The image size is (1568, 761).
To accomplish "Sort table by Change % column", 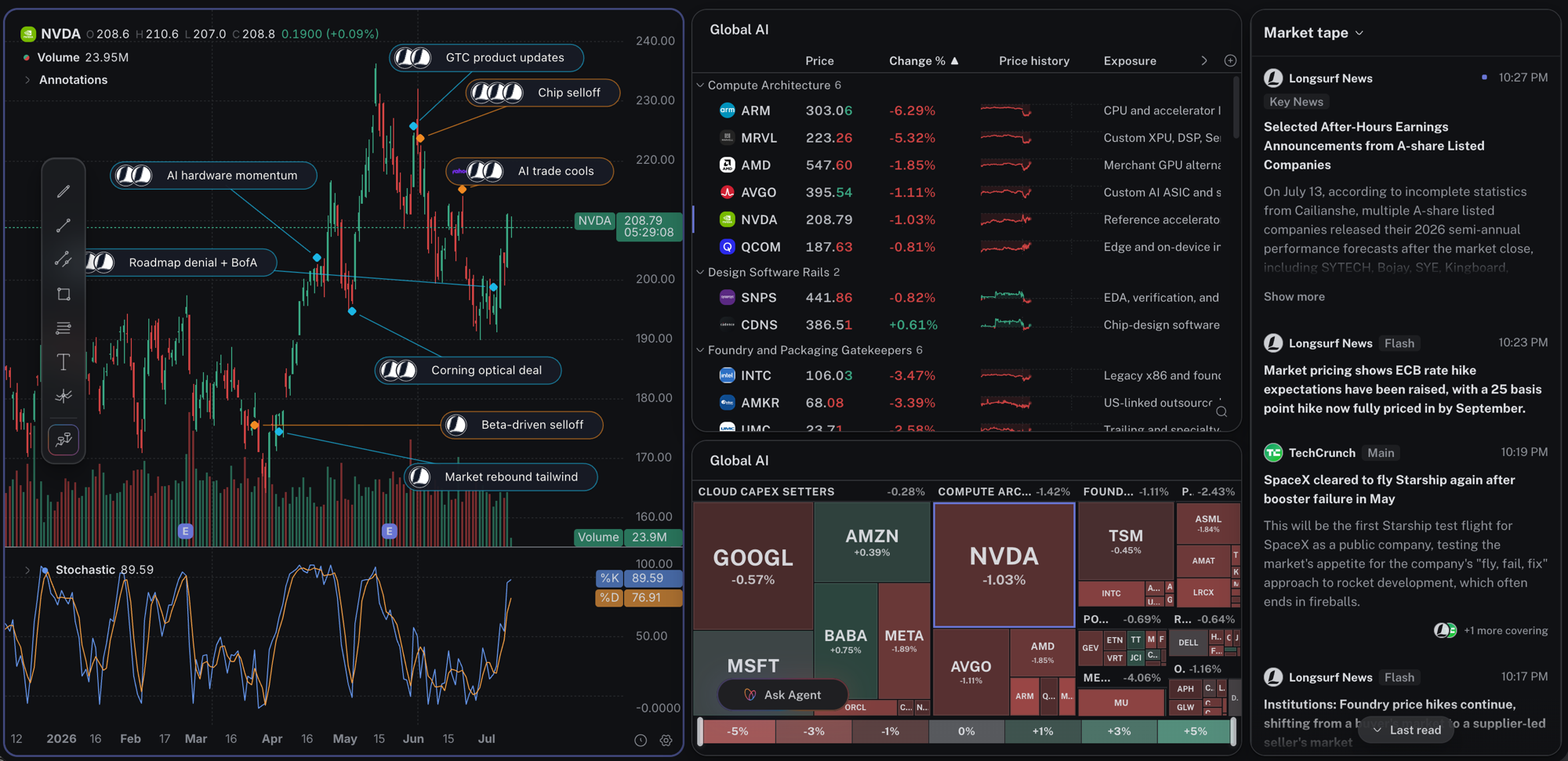I will pos(924,60).
